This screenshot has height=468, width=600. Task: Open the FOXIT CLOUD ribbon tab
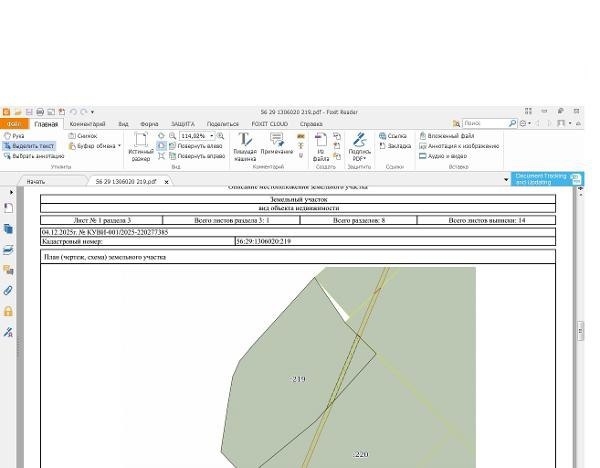[269, 124]
